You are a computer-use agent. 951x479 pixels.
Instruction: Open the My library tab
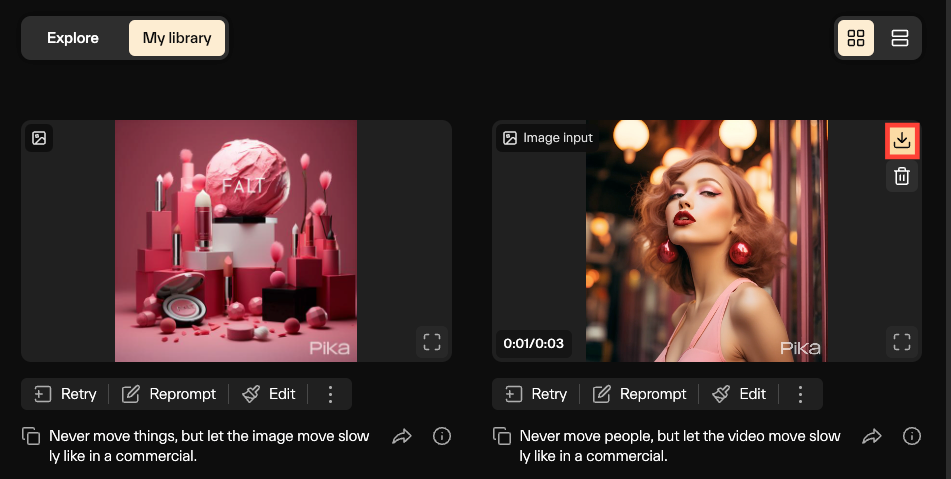[x=177, y=38]
